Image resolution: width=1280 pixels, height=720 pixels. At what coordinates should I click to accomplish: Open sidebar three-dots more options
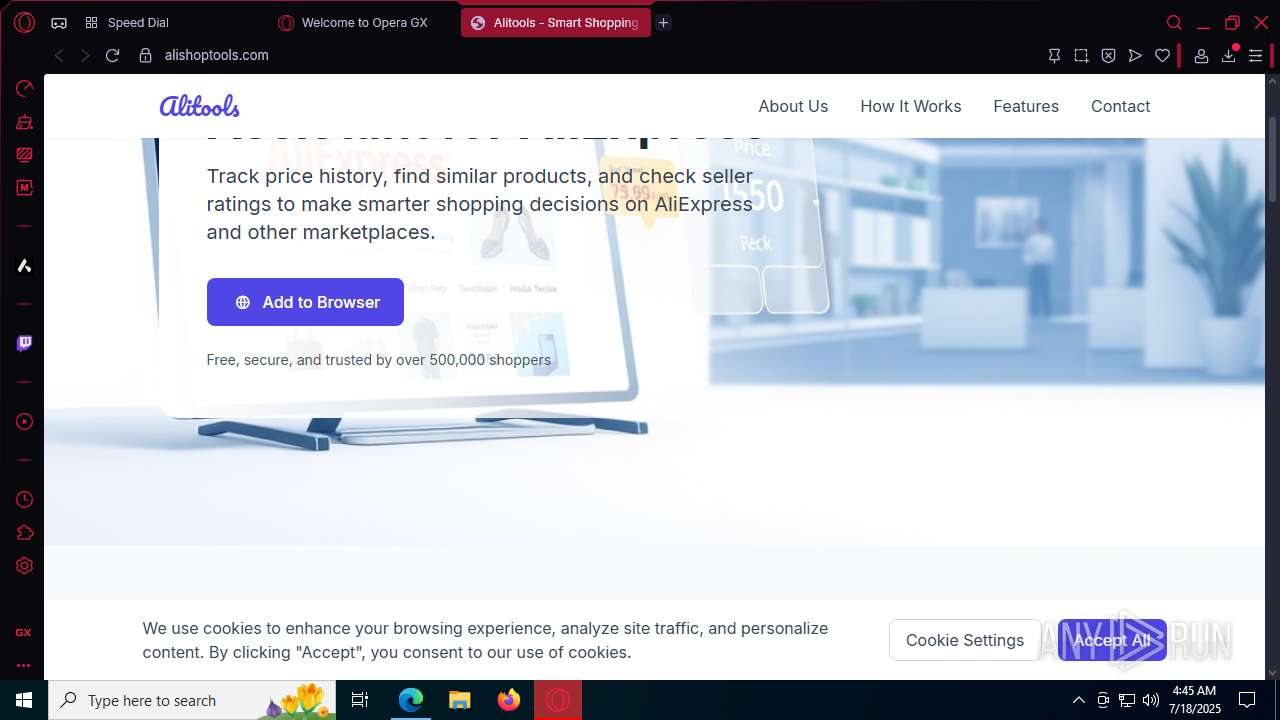23,665
